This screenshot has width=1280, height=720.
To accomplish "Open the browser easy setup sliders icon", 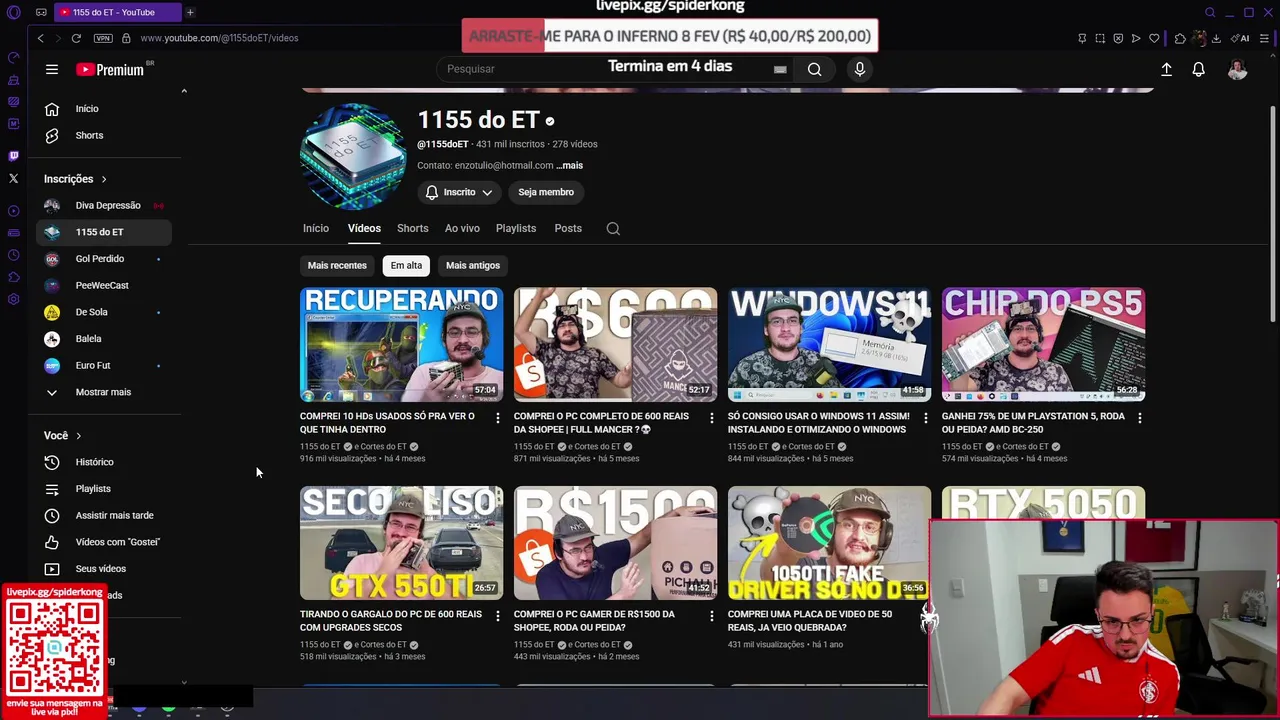I will click(x=1265, y=38).
